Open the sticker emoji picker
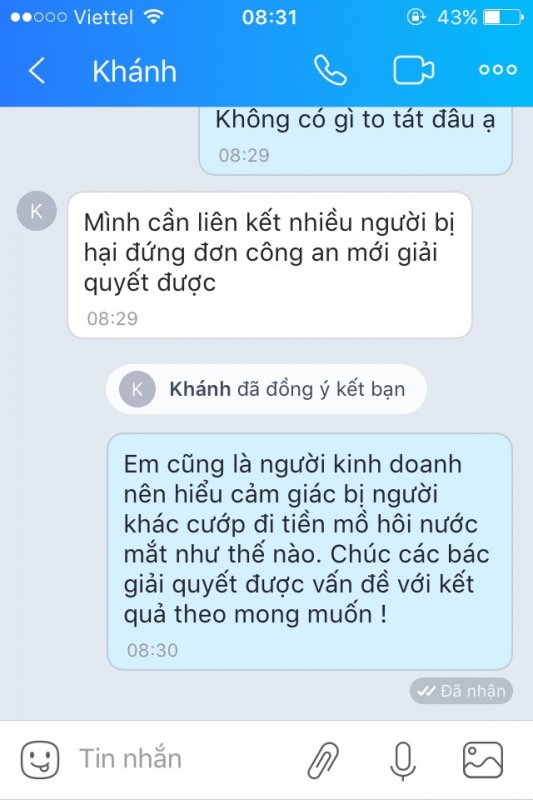 point(40,759)
